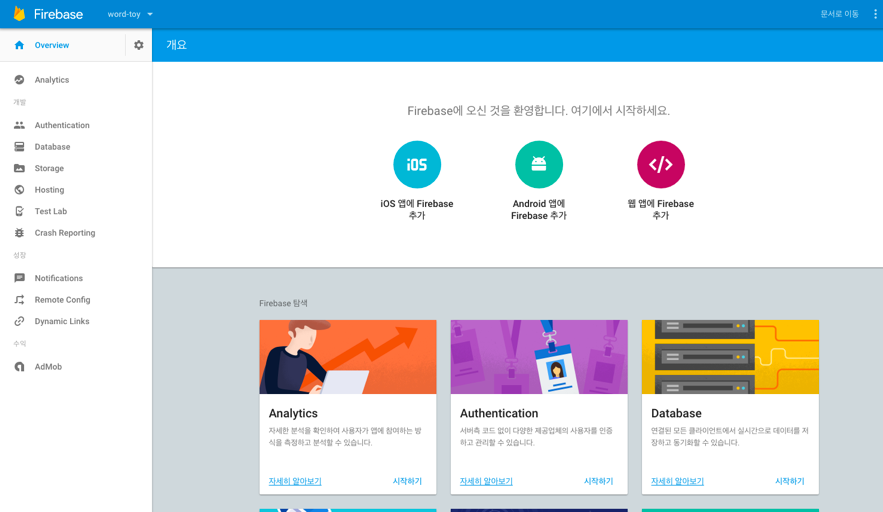Click the Analytics sidebar icon

[19, 80]
